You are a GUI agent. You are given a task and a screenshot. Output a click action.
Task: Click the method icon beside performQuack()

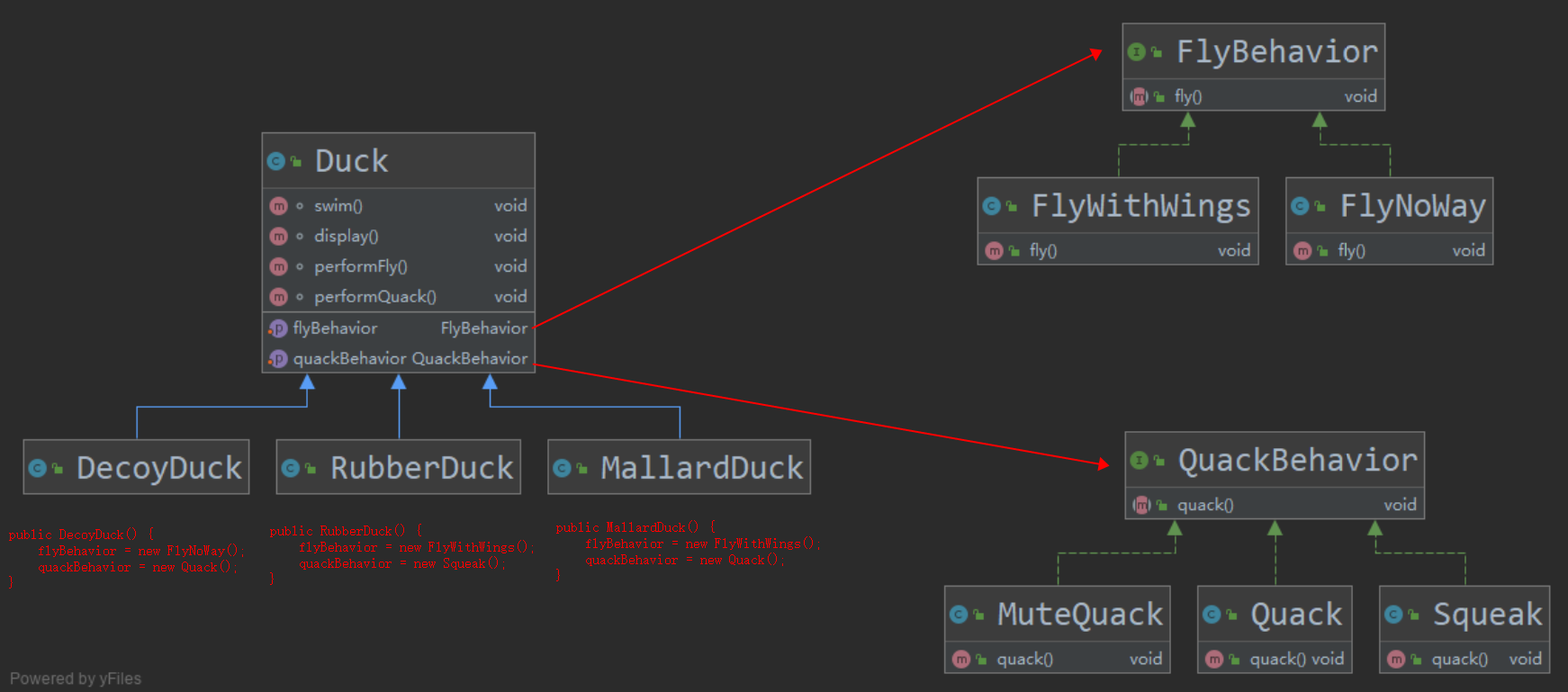click(x=279, y=297)
